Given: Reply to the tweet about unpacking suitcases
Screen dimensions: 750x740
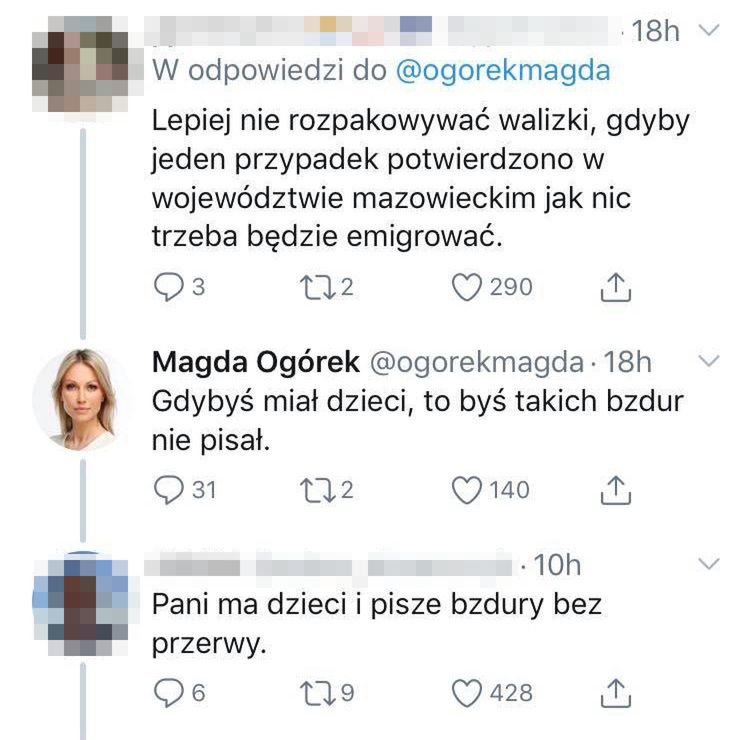Looking at the screenshot, I should pos(167,288).
